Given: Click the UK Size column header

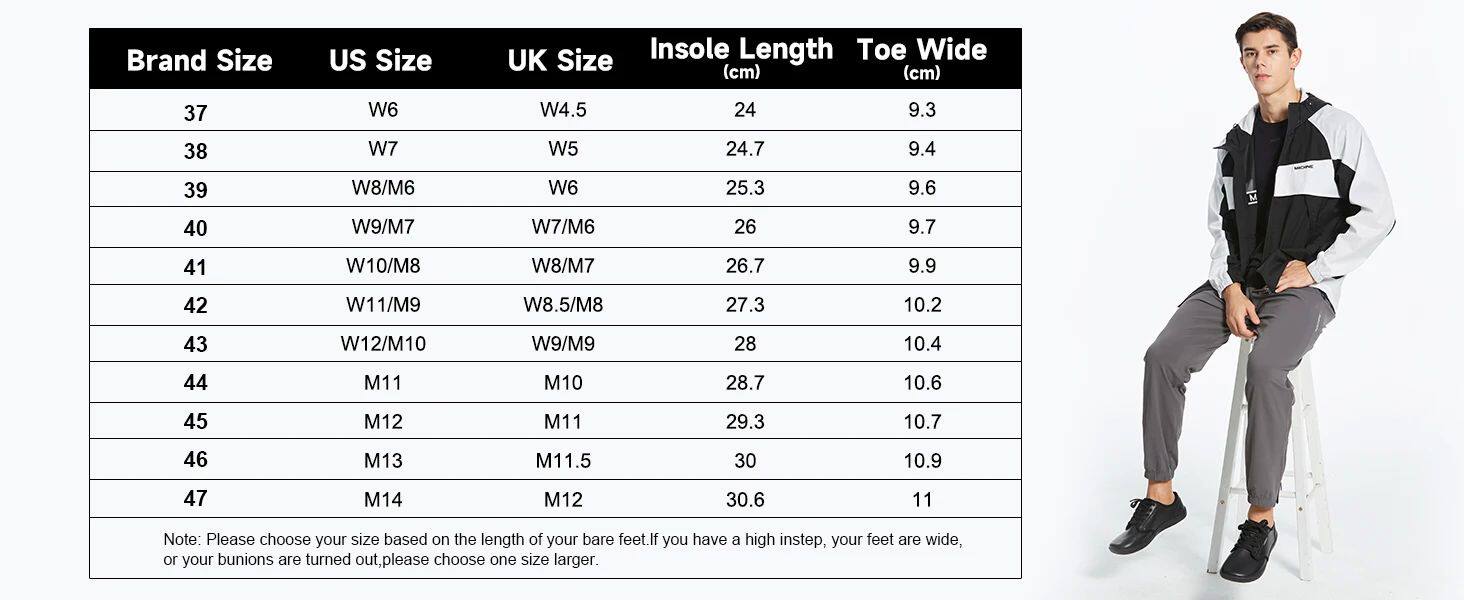Looking at the screenshot, I should [560, 60].
